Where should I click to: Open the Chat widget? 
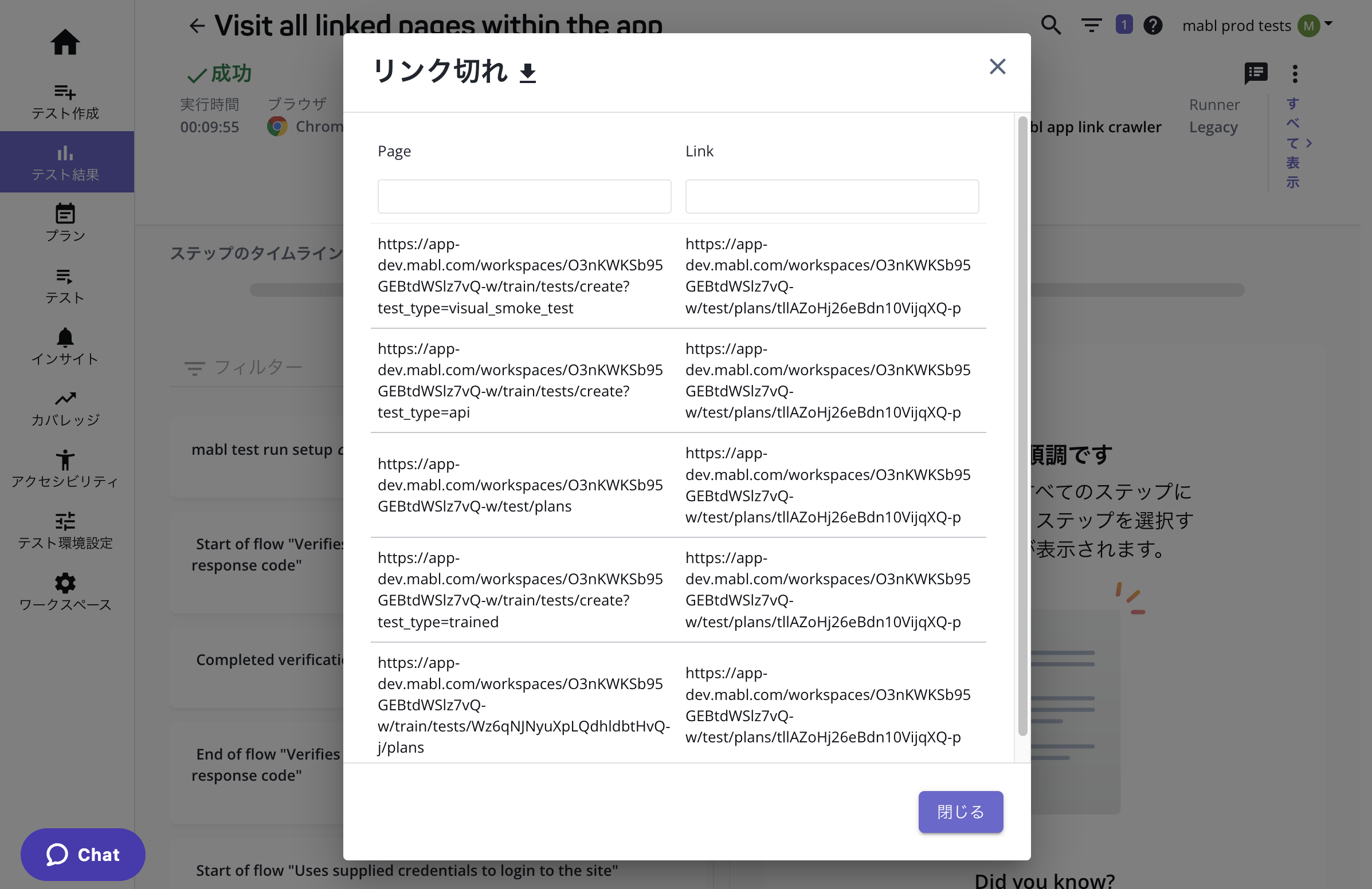[83, 854]
